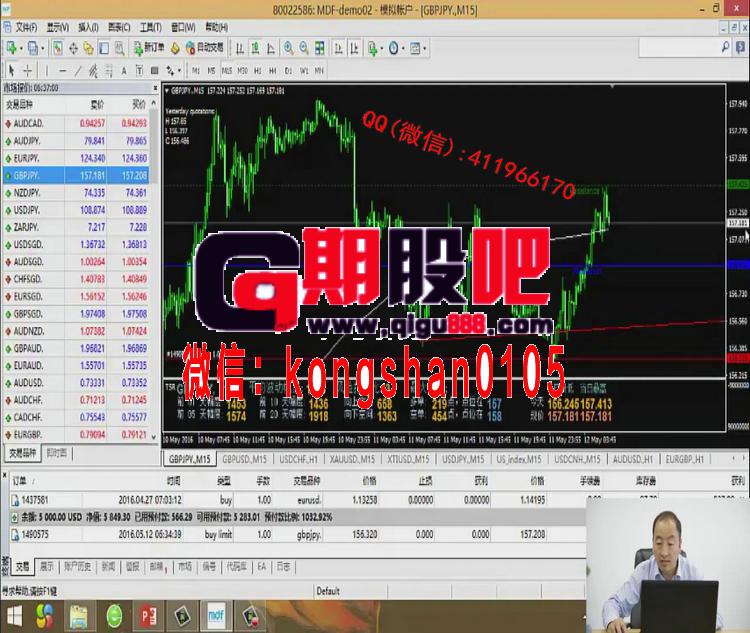The image size is (750, 633).
Task: Expand the Periods dropdown arrow
Action: coord(403,48)
